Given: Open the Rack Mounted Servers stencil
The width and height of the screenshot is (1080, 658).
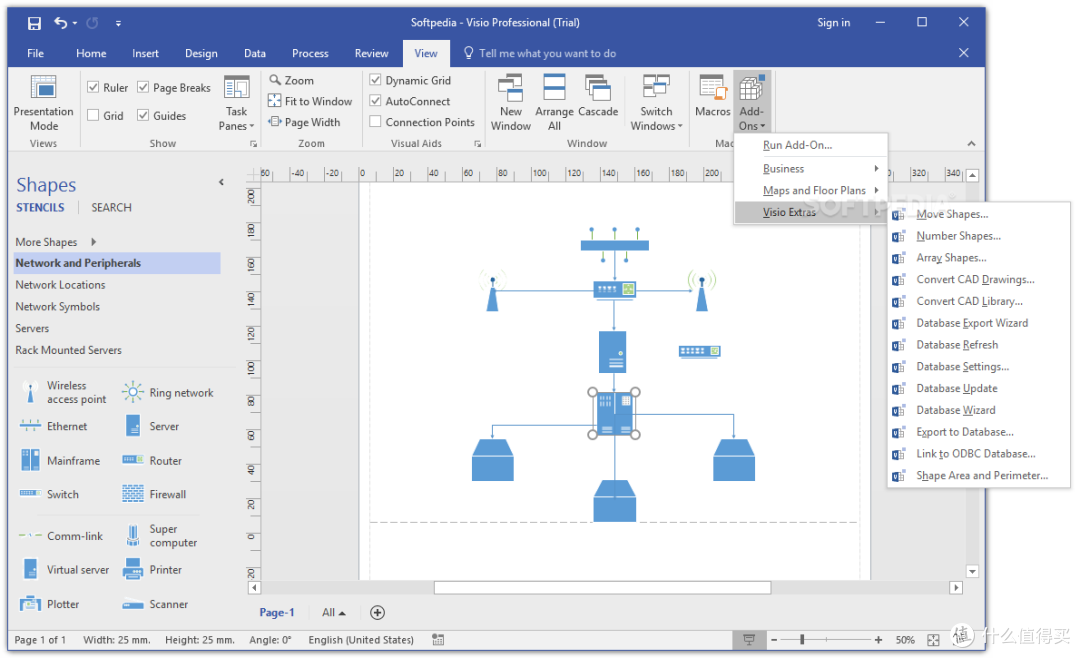Looking at the screenshot, I should [x=68, y=350].
